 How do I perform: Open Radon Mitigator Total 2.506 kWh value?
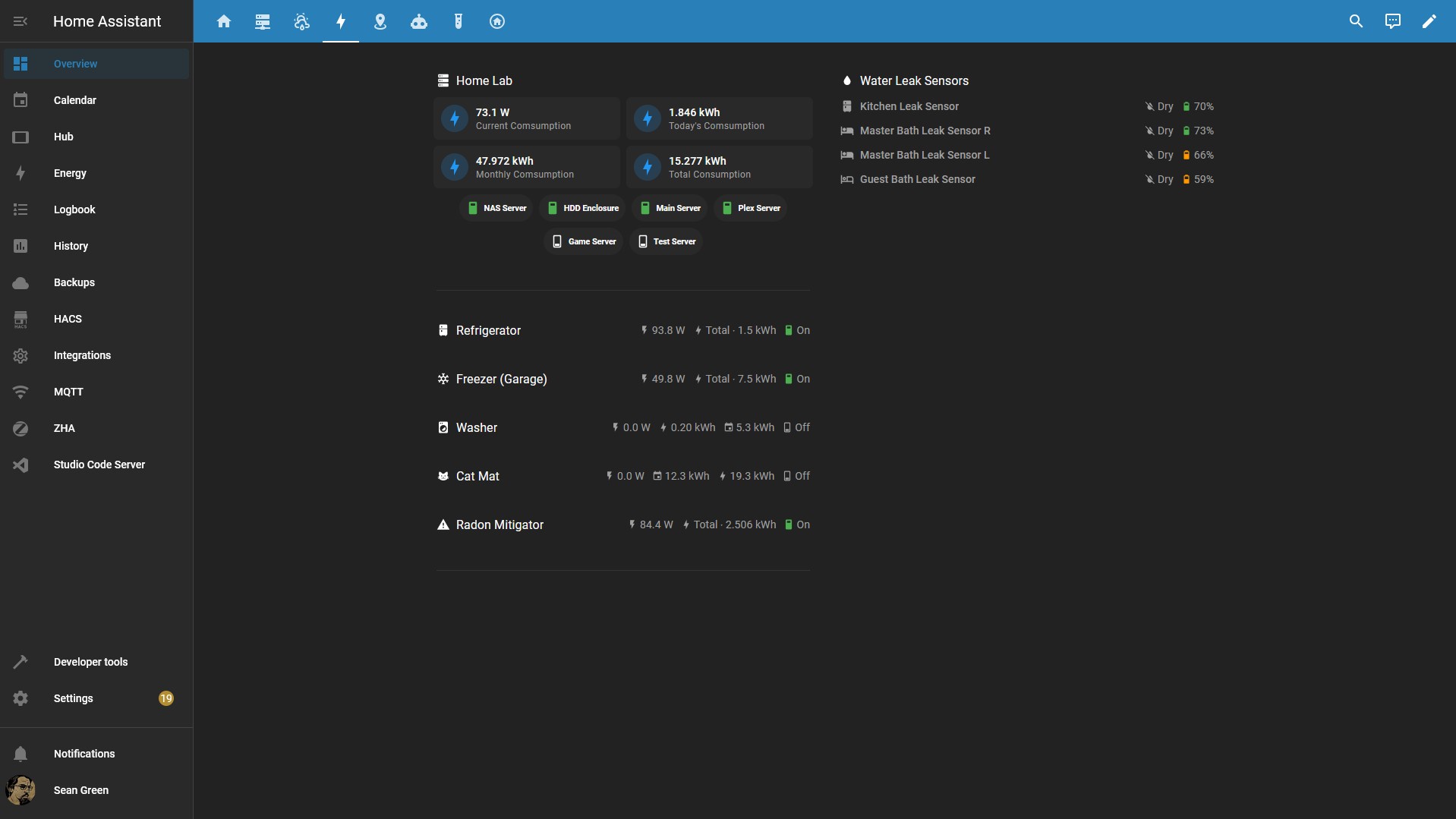[x=729, y=524]
